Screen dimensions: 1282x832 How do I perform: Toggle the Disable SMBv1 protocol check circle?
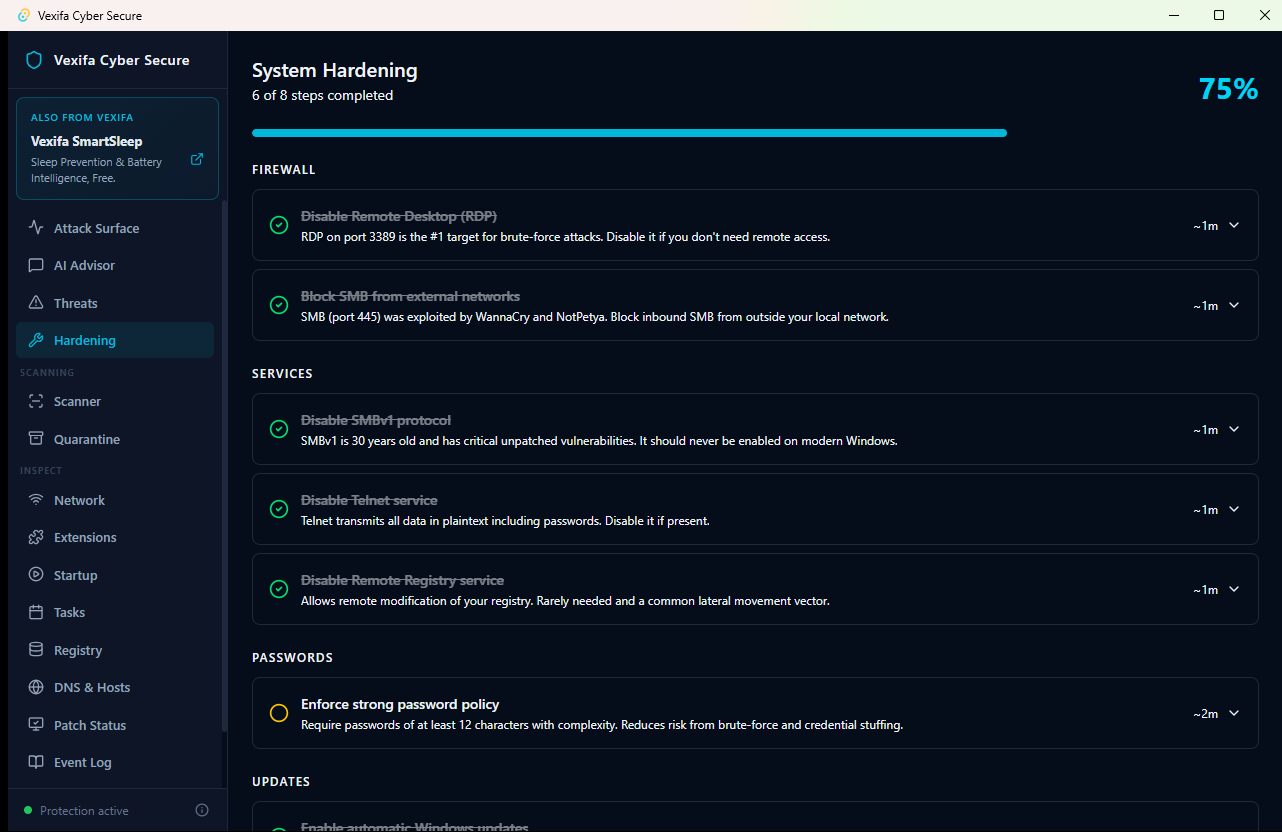click(x=279, y=429)
